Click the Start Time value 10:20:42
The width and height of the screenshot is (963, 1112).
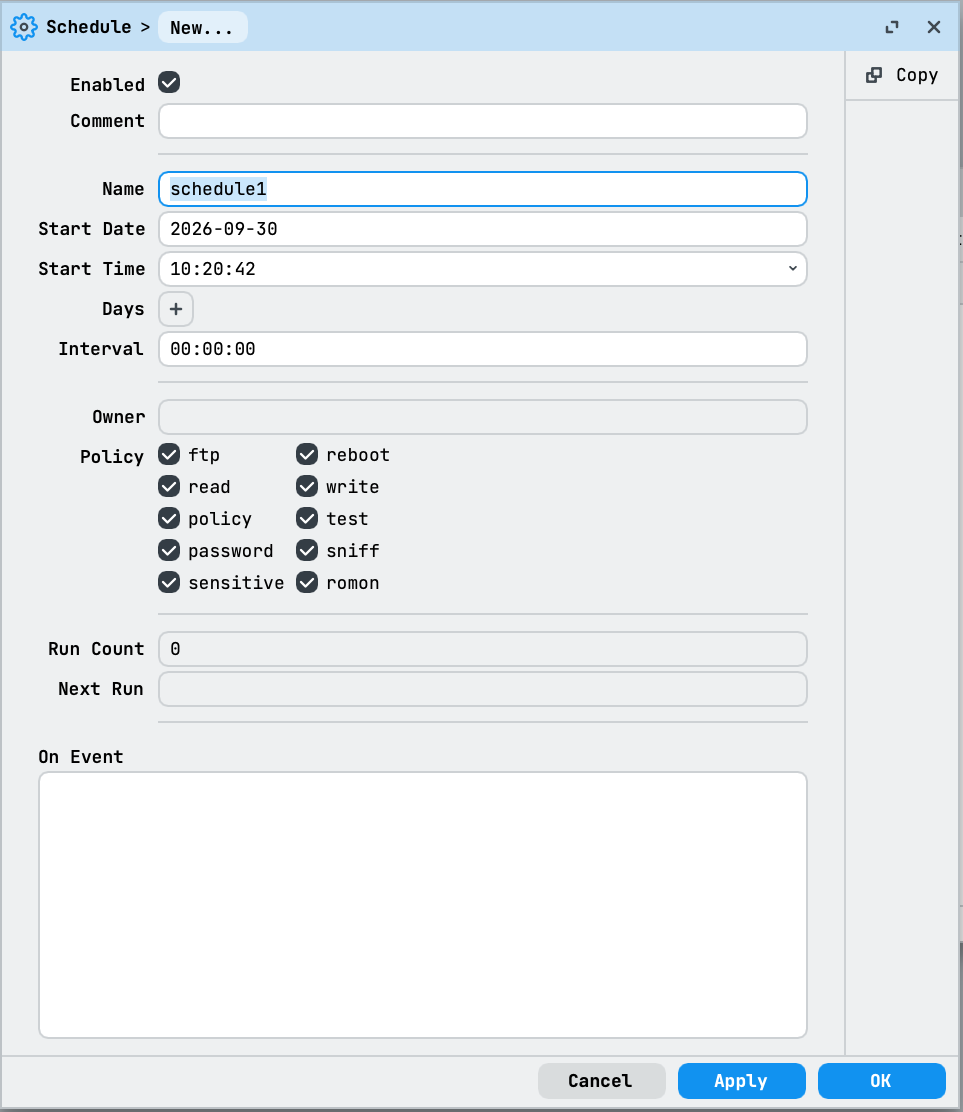coord(213,269)
